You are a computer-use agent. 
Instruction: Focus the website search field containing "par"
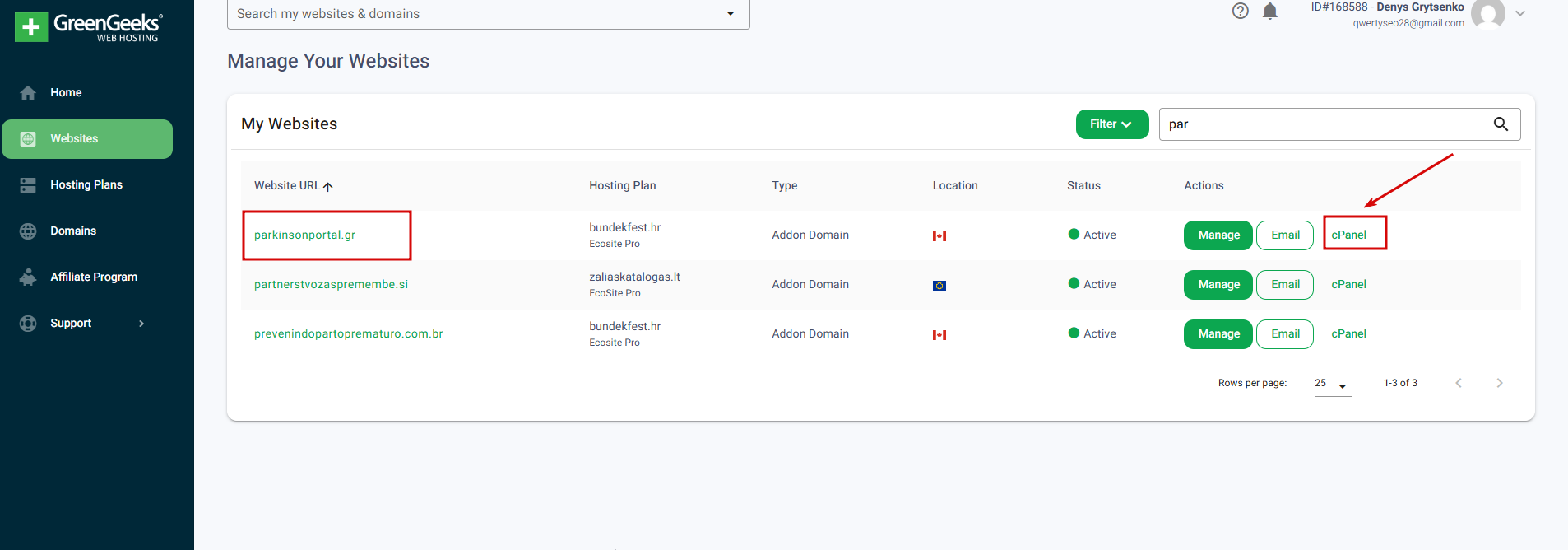[x=1324, y=124]
